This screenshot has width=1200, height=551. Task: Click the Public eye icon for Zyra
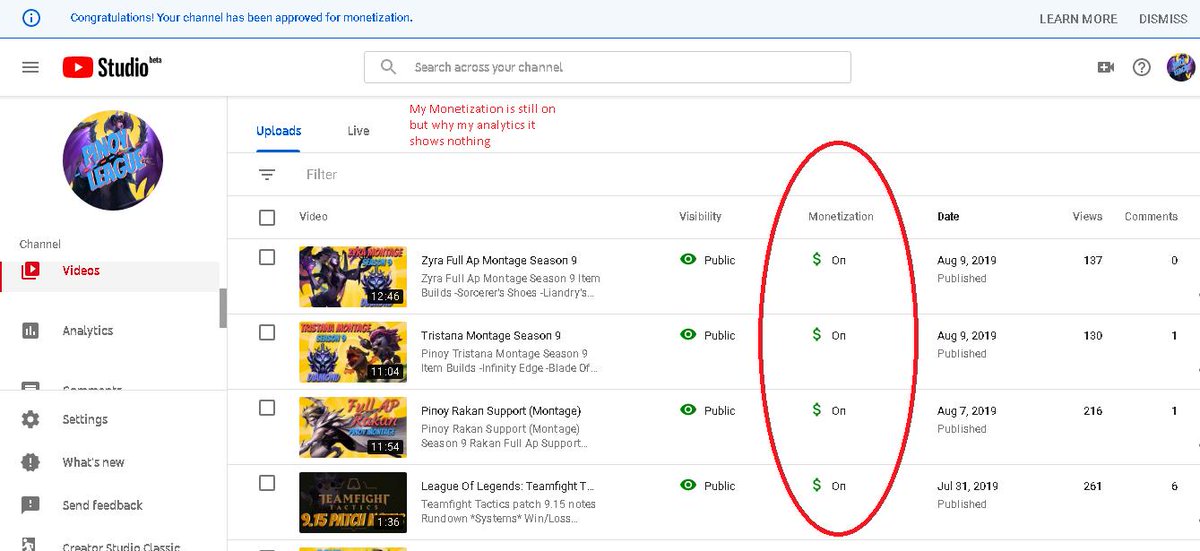688,259
